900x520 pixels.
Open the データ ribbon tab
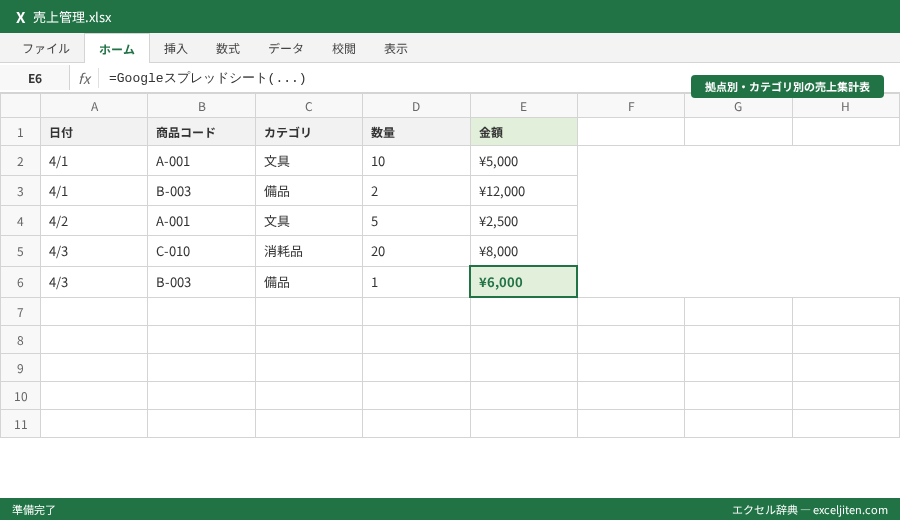tap(286, 49)
